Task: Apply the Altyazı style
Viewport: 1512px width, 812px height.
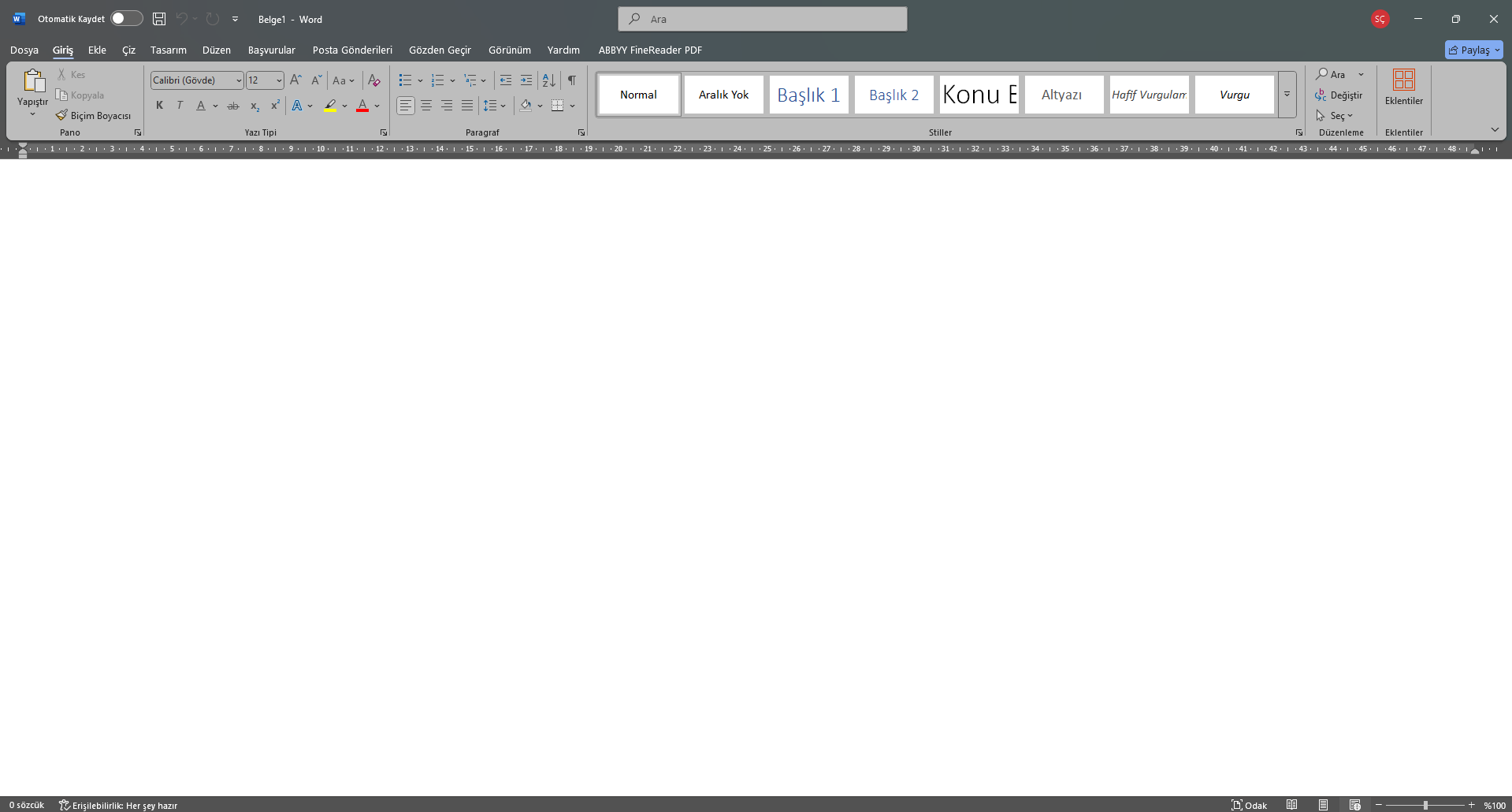Action: tap(1064, 95)
